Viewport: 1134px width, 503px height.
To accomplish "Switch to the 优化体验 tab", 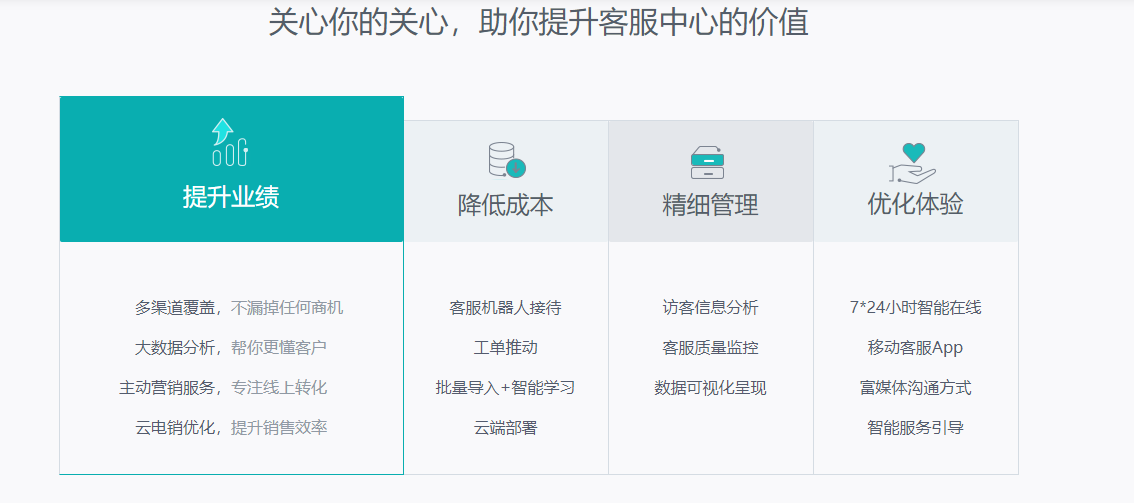I will 916,181.
